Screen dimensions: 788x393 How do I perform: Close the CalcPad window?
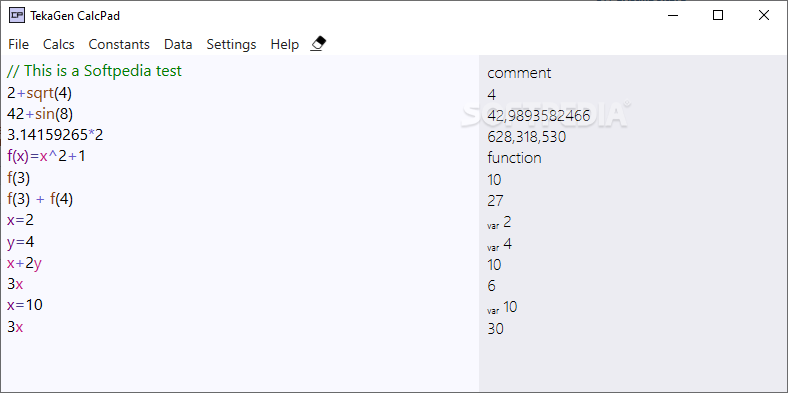[764, 16]
